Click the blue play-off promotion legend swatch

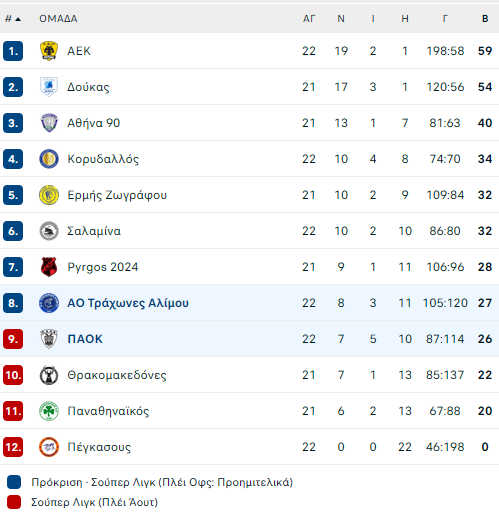(x=14, y=482)
